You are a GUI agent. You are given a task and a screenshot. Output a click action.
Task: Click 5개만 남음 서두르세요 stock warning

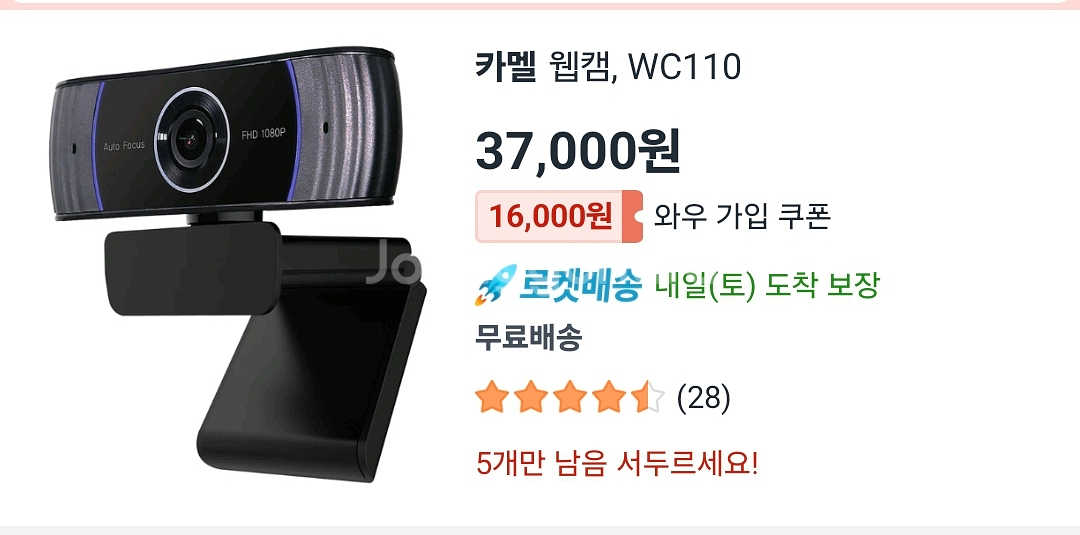click(x=617, y=463)
